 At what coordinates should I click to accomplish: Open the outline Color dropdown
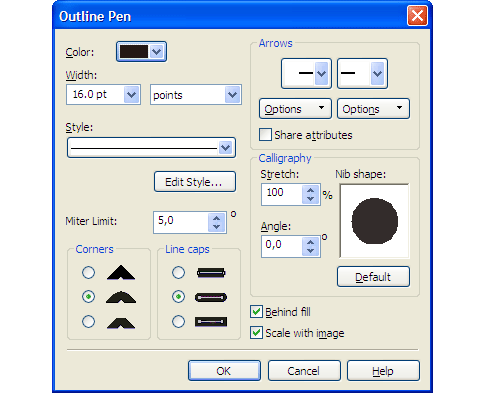(x=141, y=52)
